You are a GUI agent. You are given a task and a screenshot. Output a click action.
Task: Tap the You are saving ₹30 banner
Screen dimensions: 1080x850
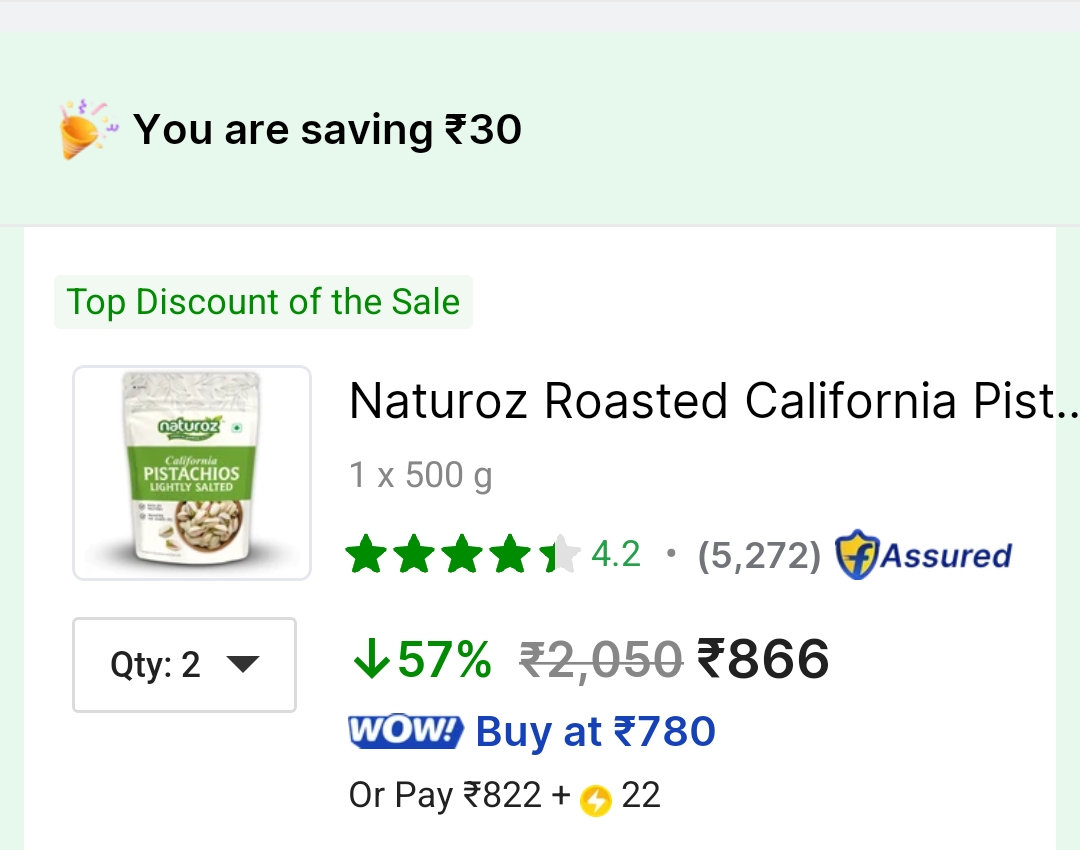click(x=327, y=130)
